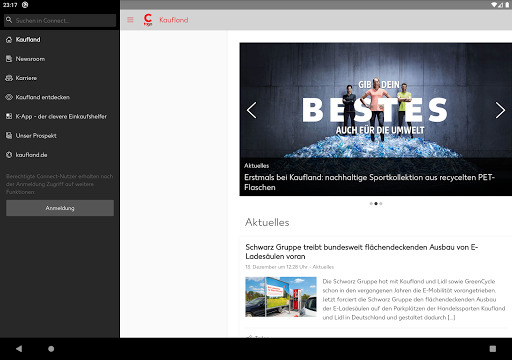Open the Kaufland menu item
This screenshot has width=512, height=360.
[60, 40]
